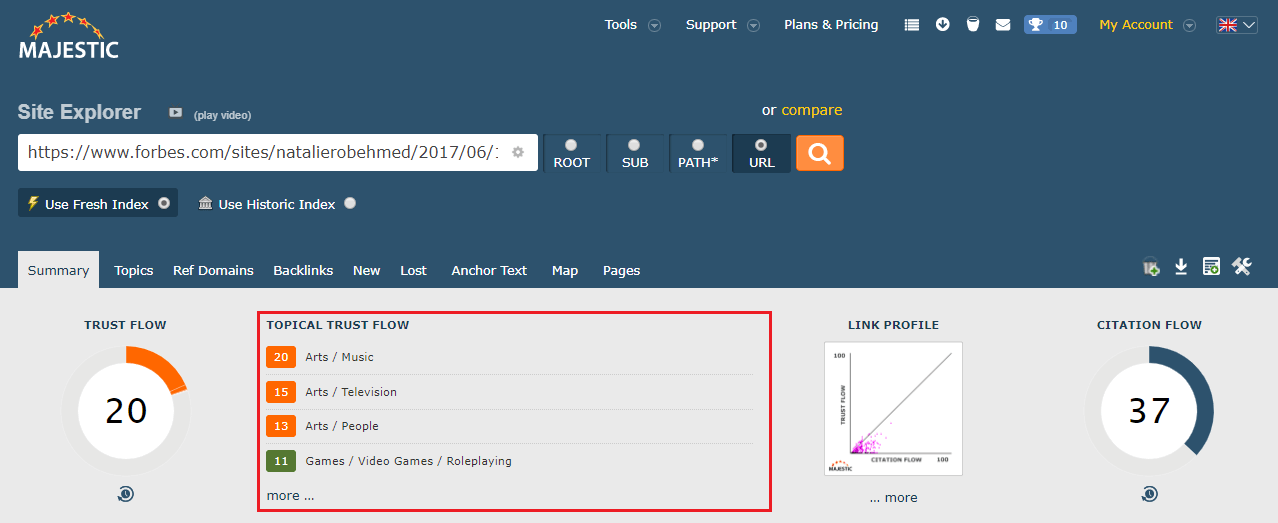Click the Arts / People topic
Image resolution: width=1278 pixels, height=523 pixels.
[x=342, y=426]
